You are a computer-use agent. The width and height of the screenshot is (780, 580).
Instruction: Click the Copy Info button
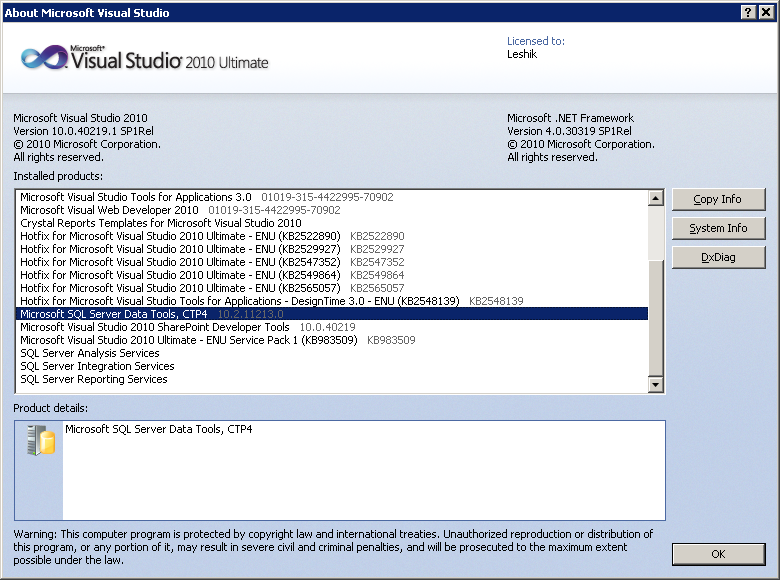coord(718,199)
